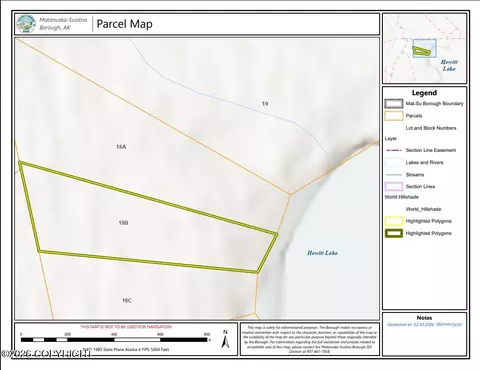This screenshot has width=480, height=370.
Task: Click the "Parcels" legend label
Action: point(414,116)
